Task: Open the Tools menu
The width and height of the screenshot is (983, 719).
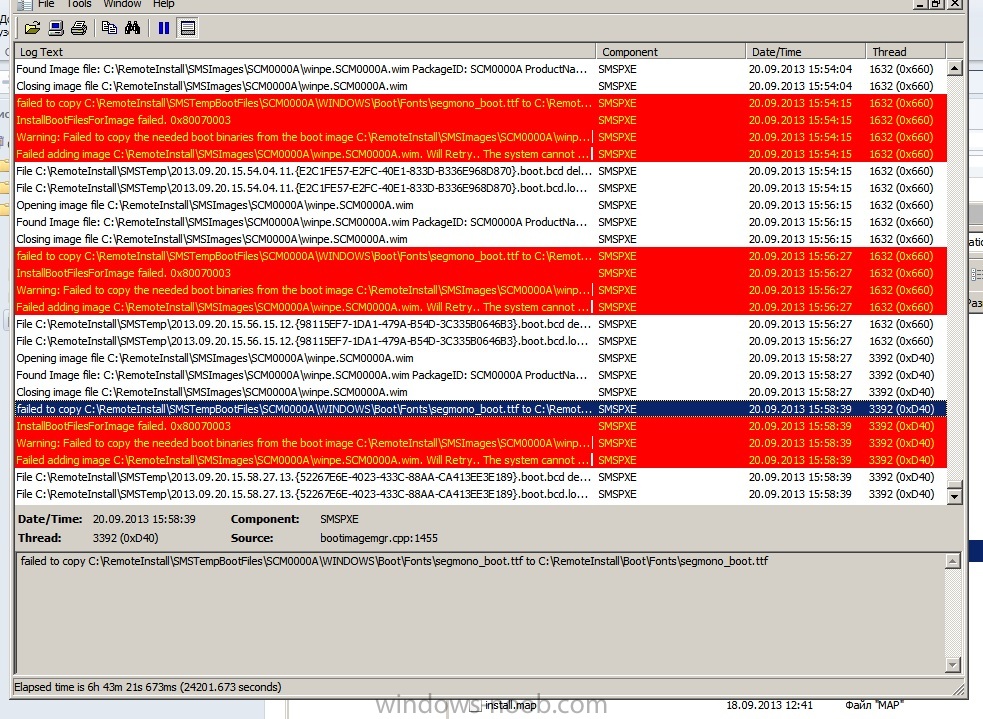Action: coord(79,4)
